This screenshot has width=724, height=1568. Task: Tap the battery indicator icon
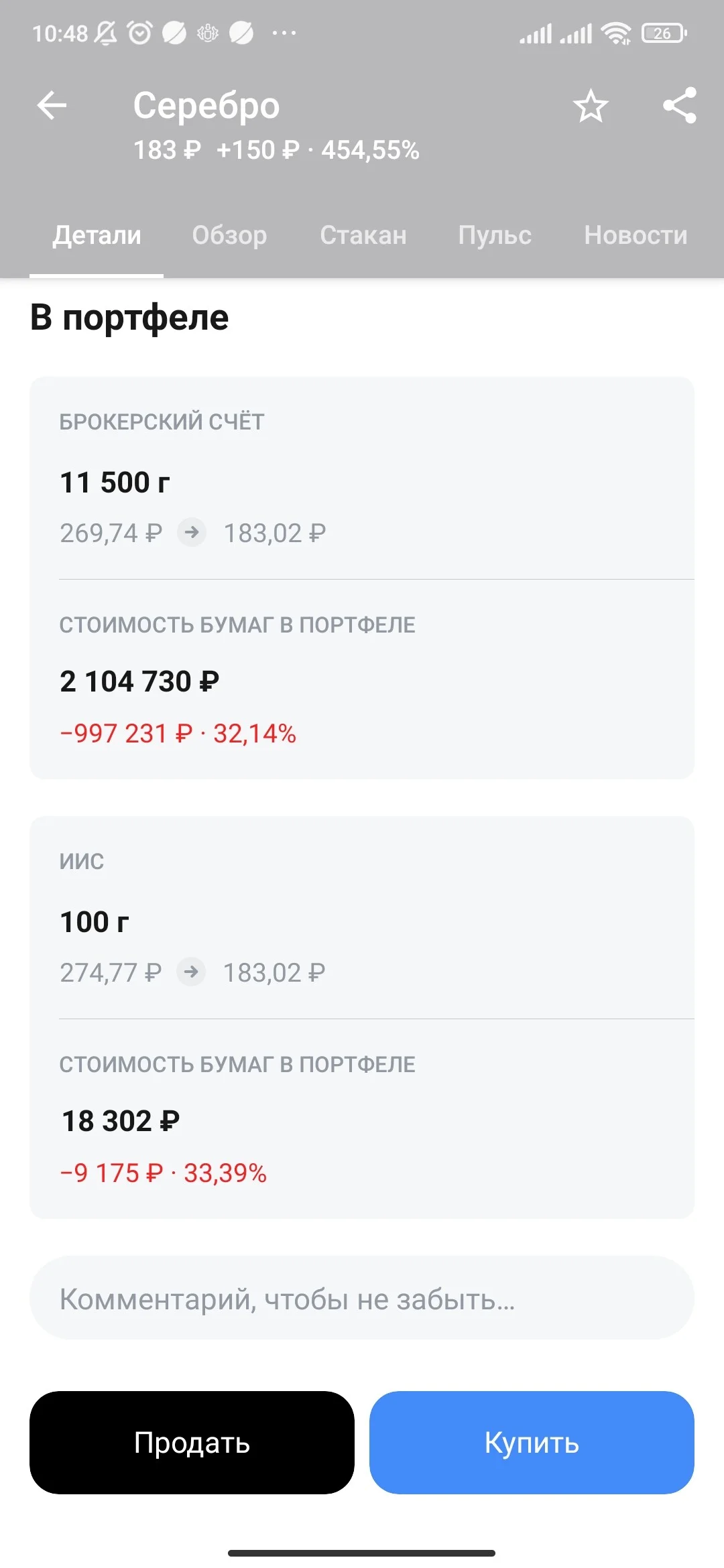(664, 33)
